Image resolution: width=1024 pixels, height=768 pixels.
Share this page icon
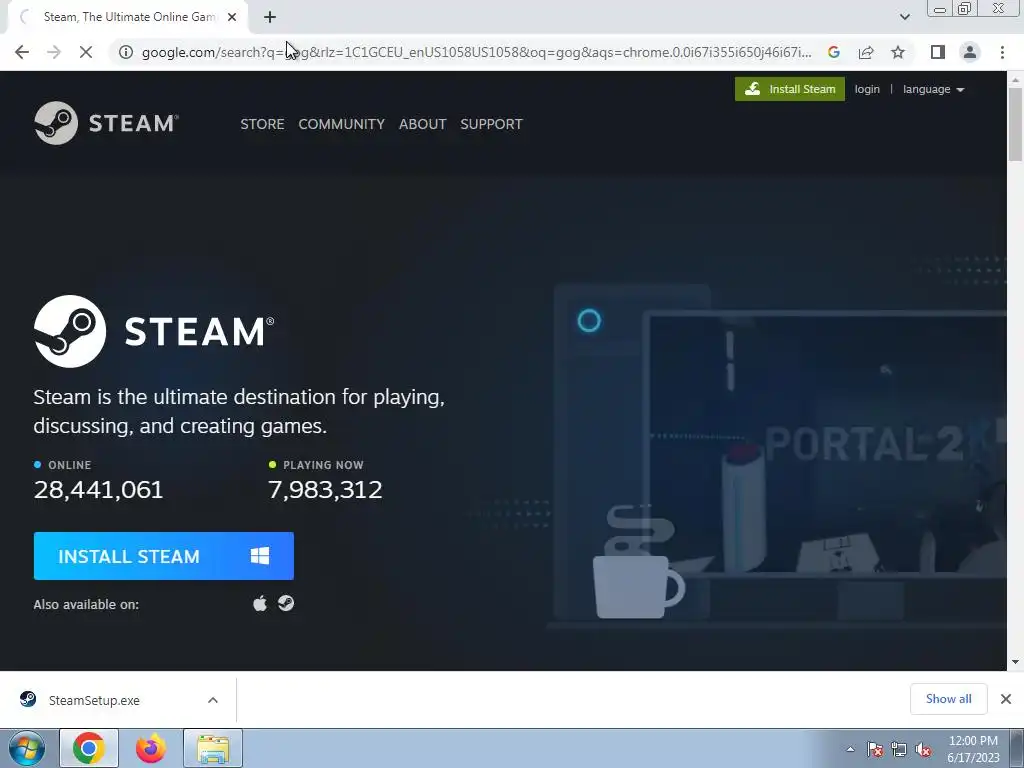tap(866, 52)
